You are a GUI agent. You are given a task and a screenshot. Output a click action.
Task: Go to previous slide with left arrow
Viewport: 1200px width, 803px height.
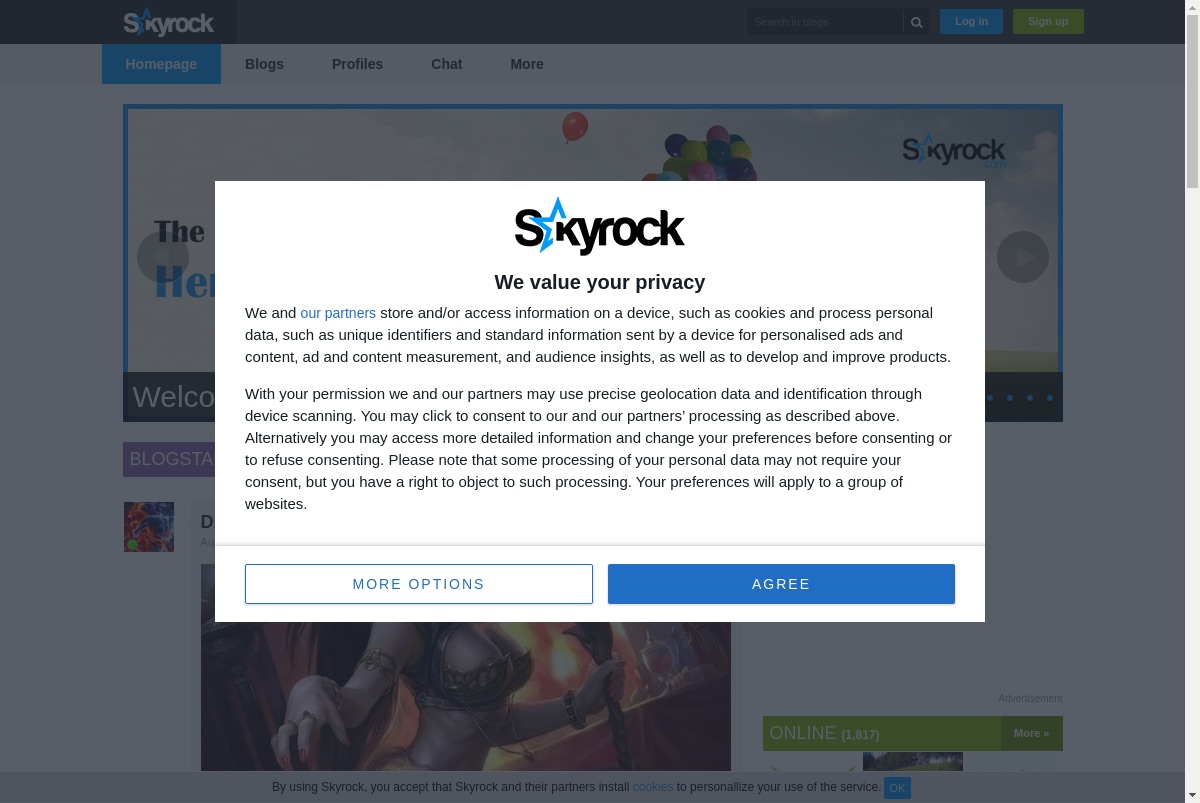(x=162, y=257)
